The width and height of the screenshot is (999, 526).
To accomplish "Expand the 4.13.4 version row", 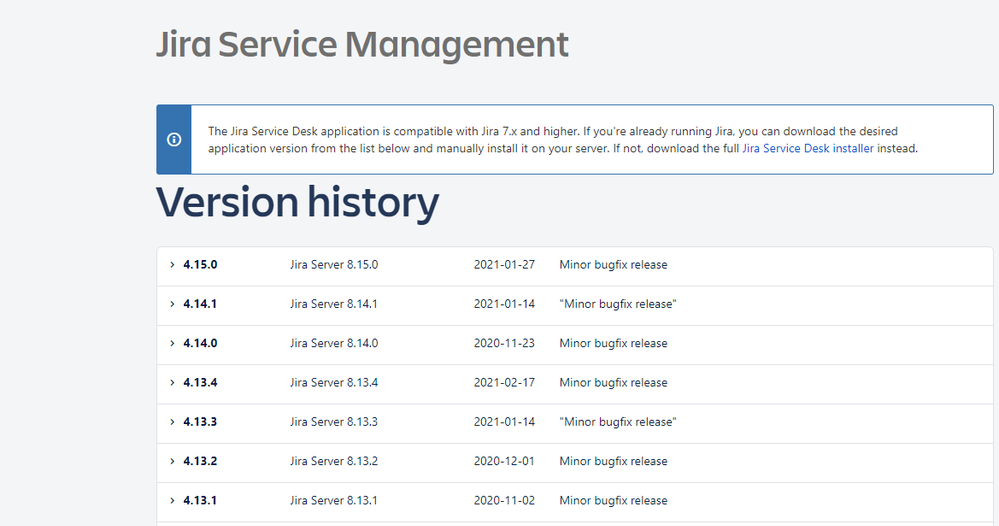I will (172, 383).
